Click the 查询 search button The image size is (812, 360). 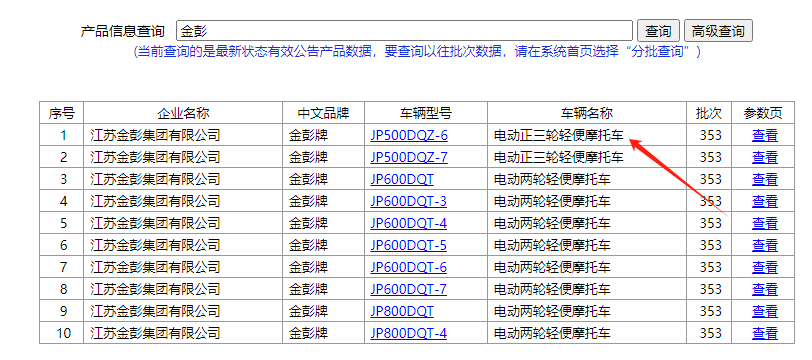(x=658, y=31)
